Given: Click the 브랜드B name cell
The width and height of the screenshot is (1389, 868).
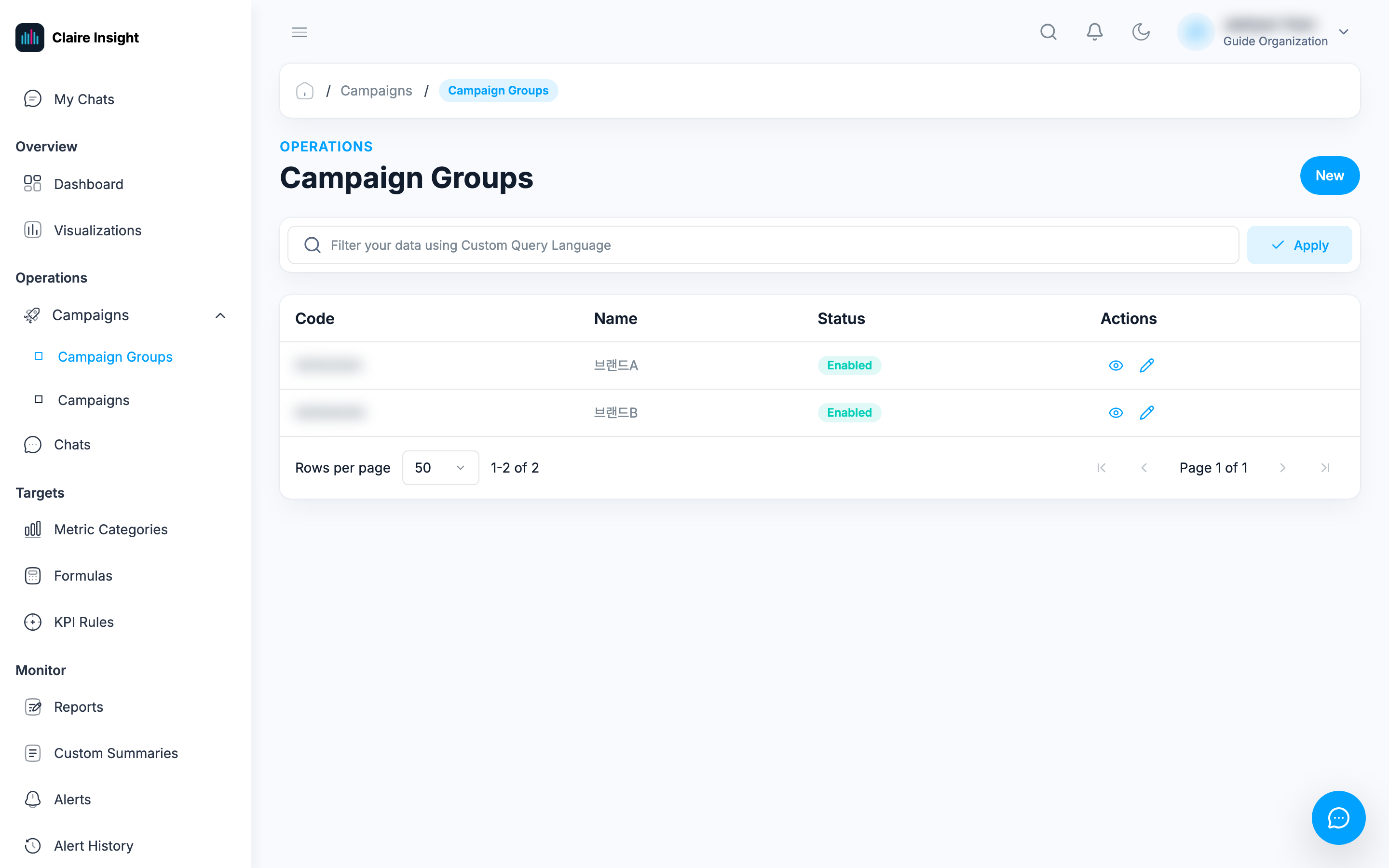Looking at the screenshot, I should [x=615, y=413].
